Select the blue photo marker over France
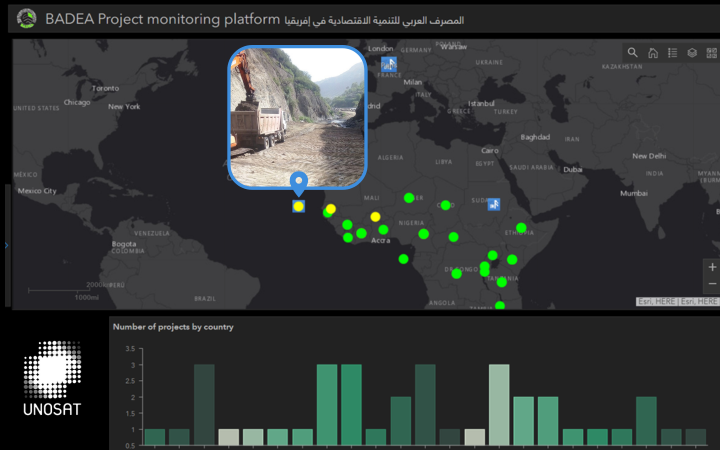 [389, 64]
